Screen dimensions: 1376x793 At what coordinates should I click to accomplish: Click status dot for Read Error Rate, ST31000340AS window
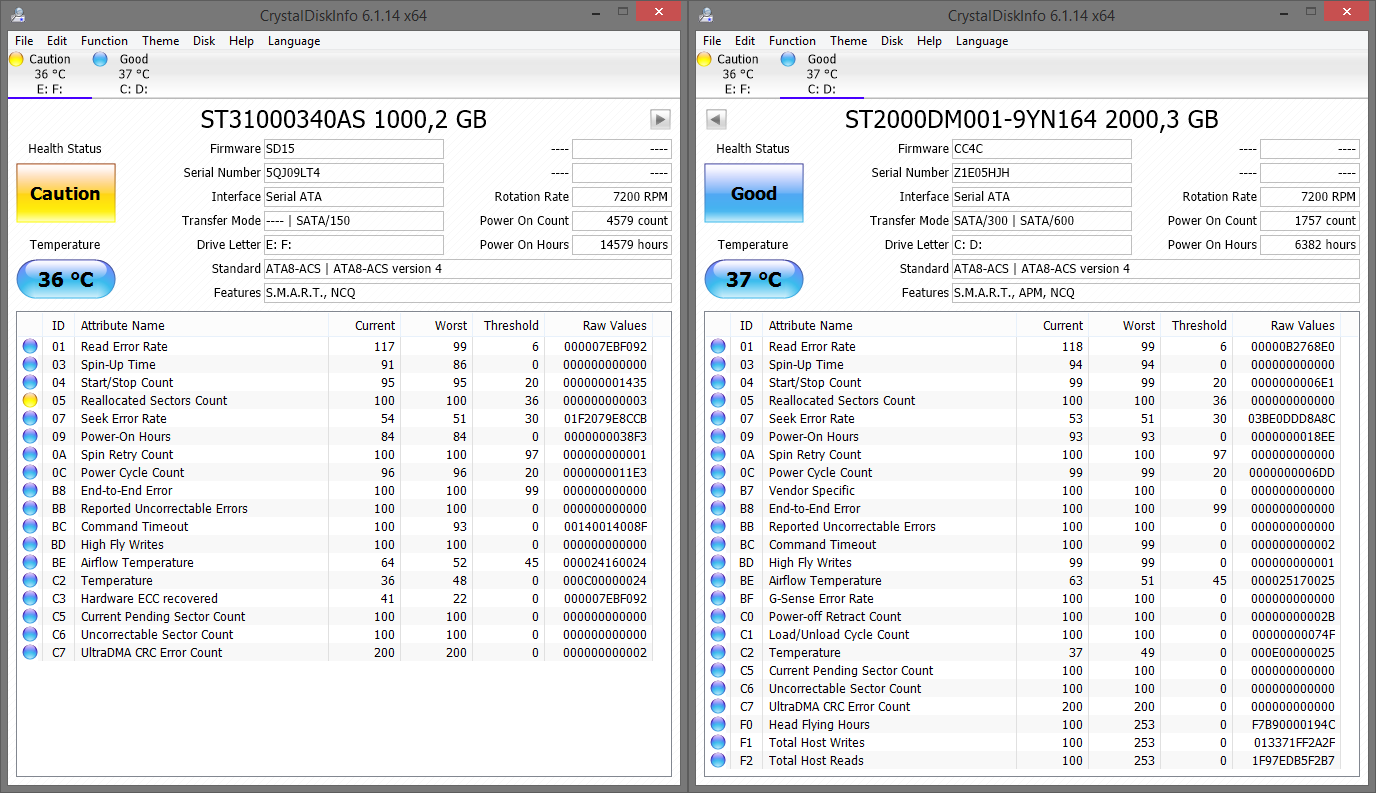pos(30,346)
